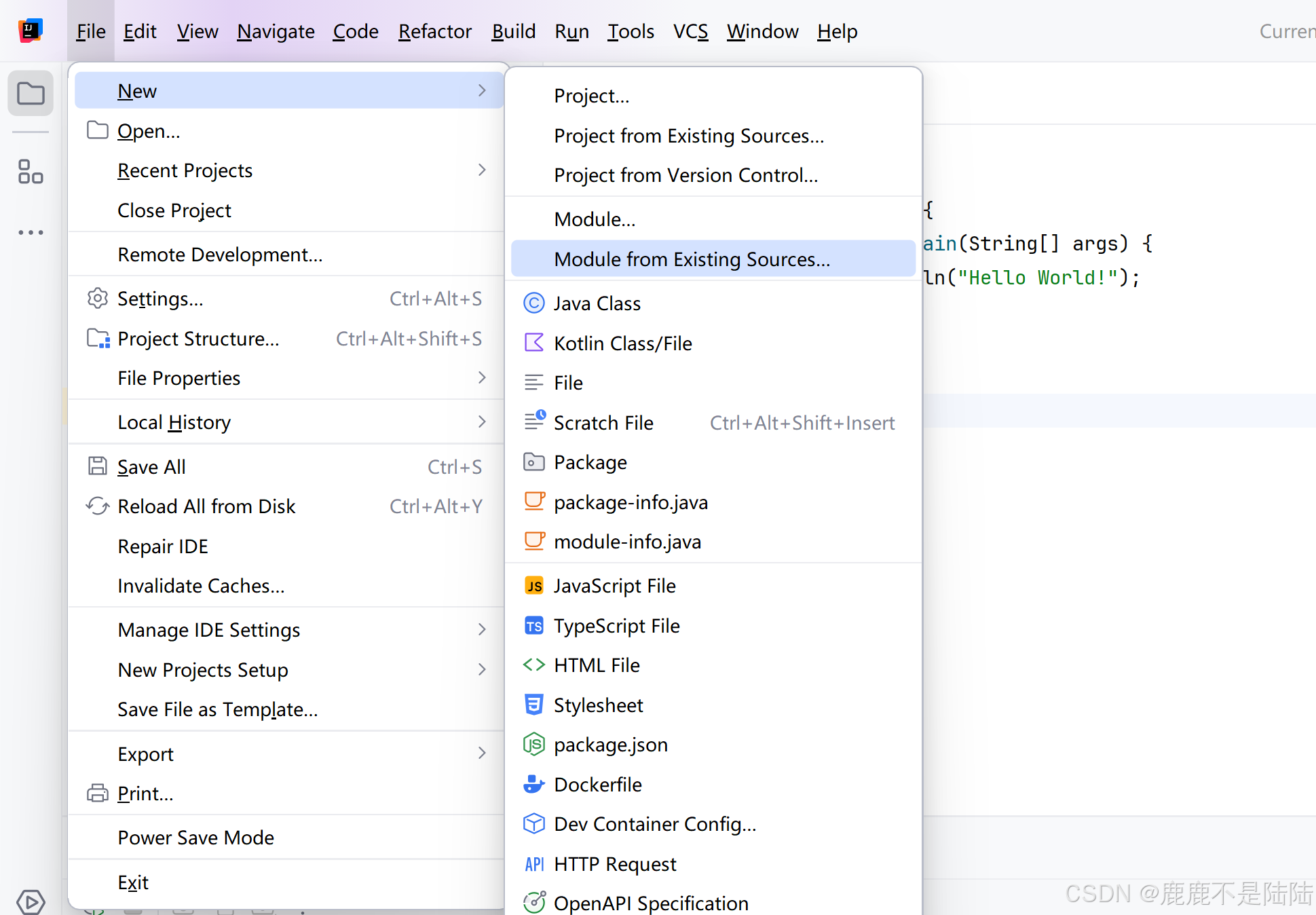Select Java Class from New submenu

tap(597, 303)
